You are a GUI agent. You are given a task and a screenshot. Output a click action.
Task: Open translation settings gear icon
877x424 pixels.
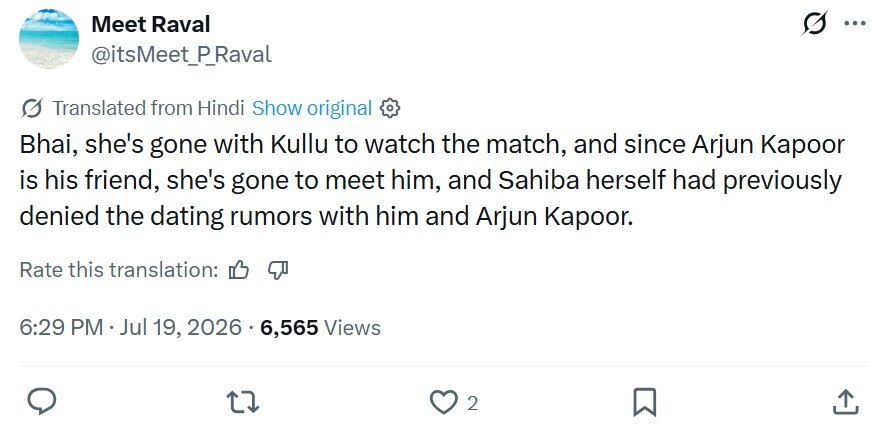(x=390, y=108)
